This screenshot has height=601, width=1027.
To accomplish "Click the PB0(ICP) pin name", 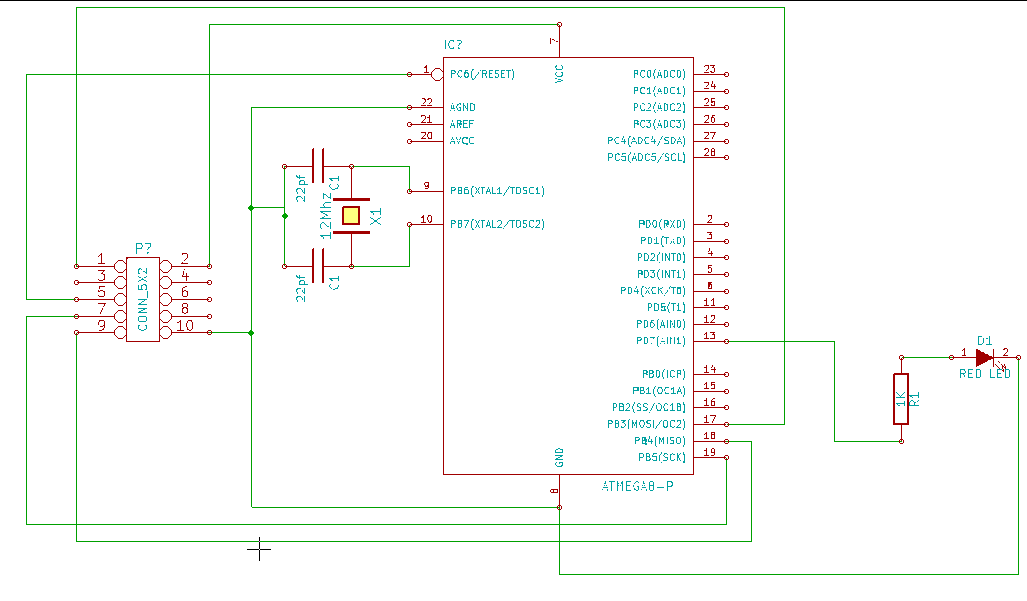I will click(x=663, y=374).
